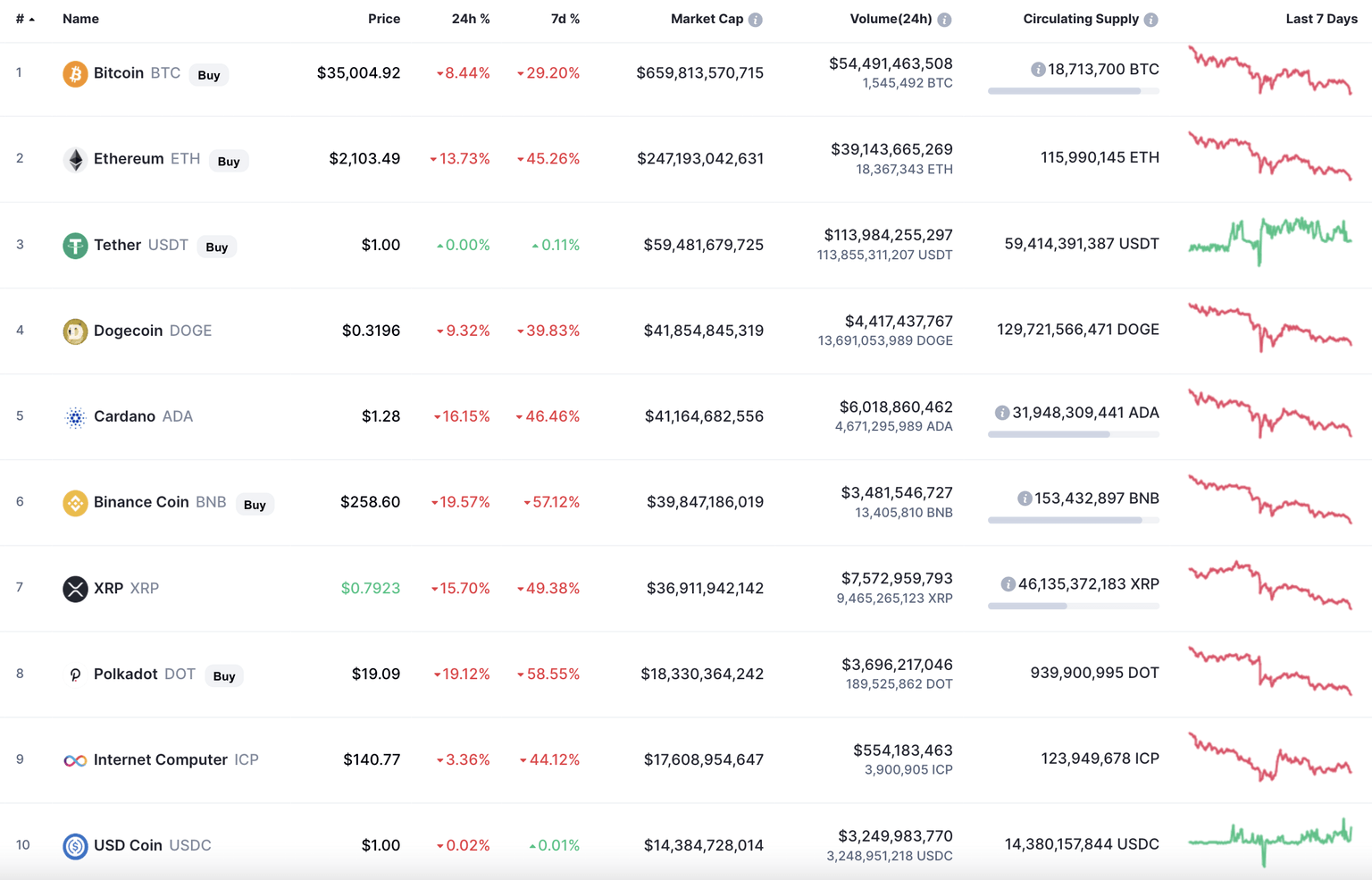Click the Binance Coin logo icon
Viewport: 1372px width, 880px height.
pos(75,502)
